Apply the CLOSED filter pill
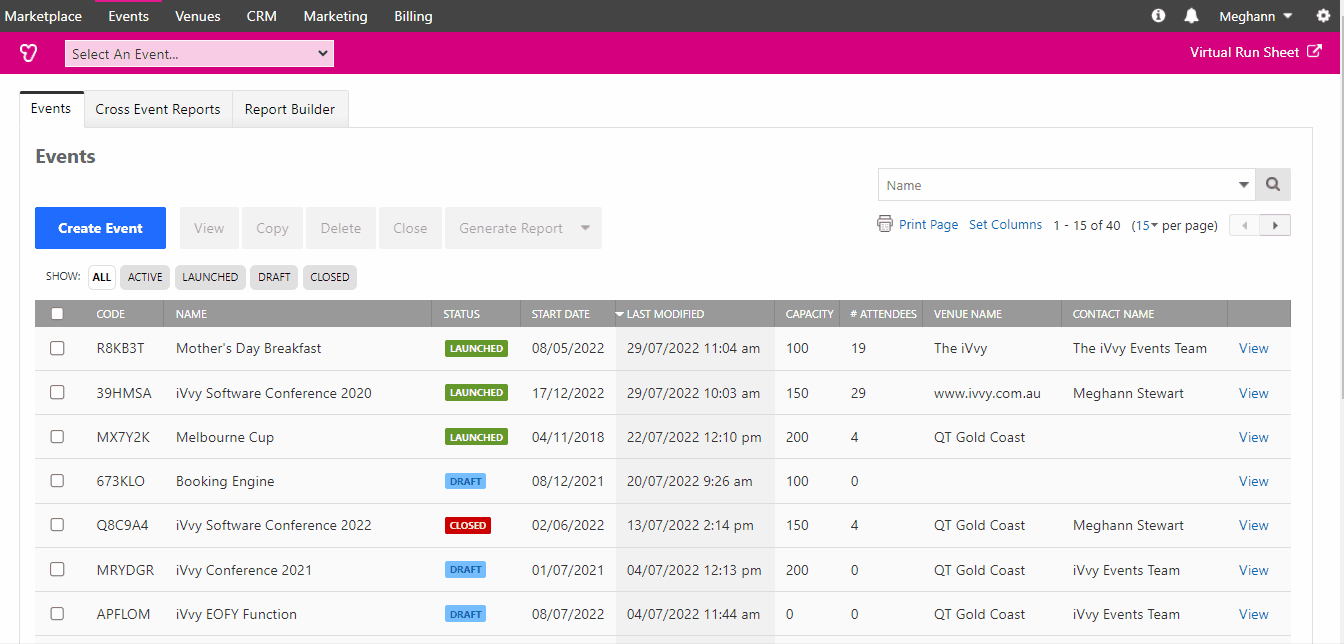The image size is (1344, 644). [330, 277]
